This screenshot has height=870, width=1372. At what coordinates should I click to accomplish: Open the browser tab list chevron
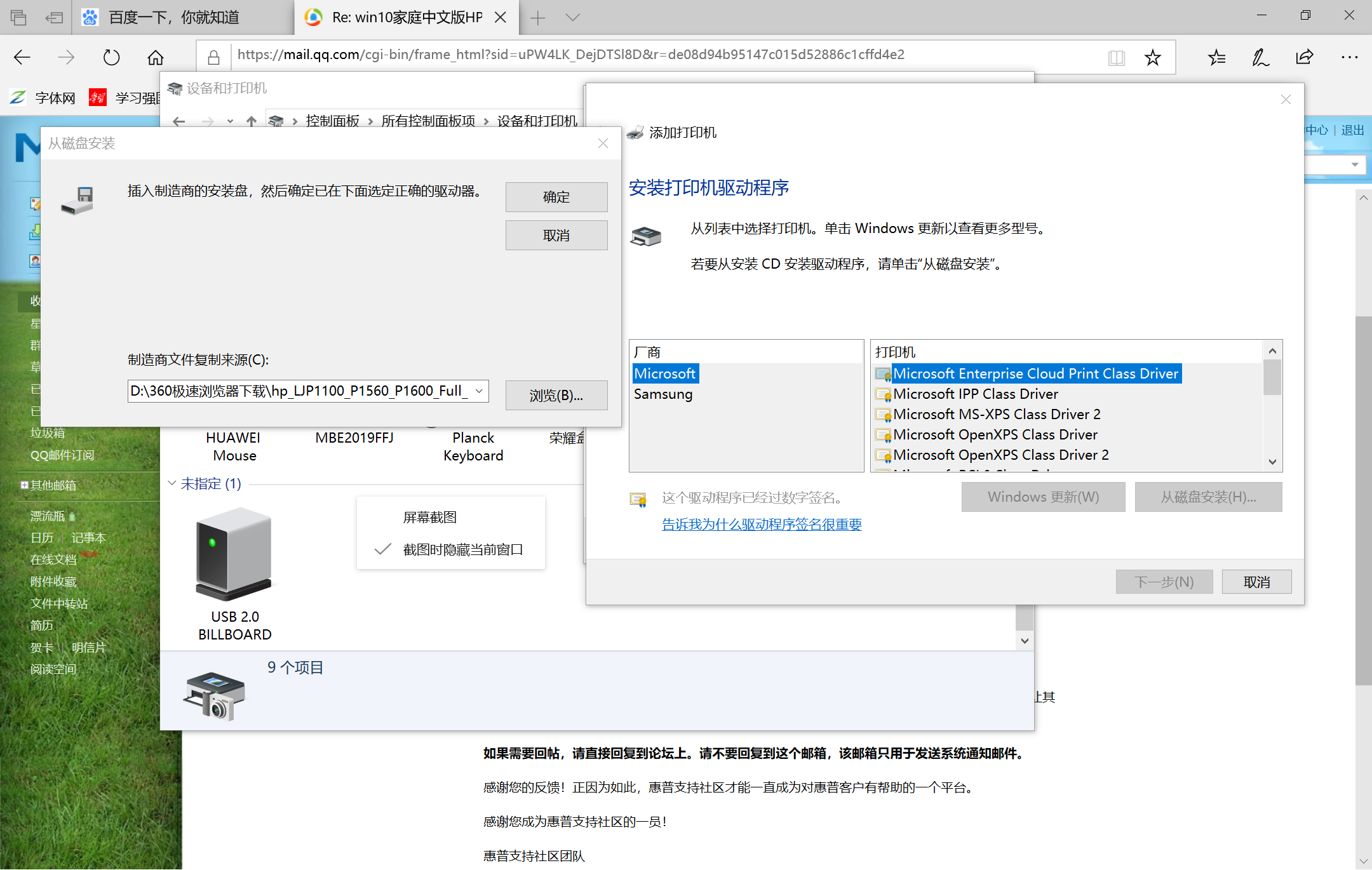[x=572, y=18]
